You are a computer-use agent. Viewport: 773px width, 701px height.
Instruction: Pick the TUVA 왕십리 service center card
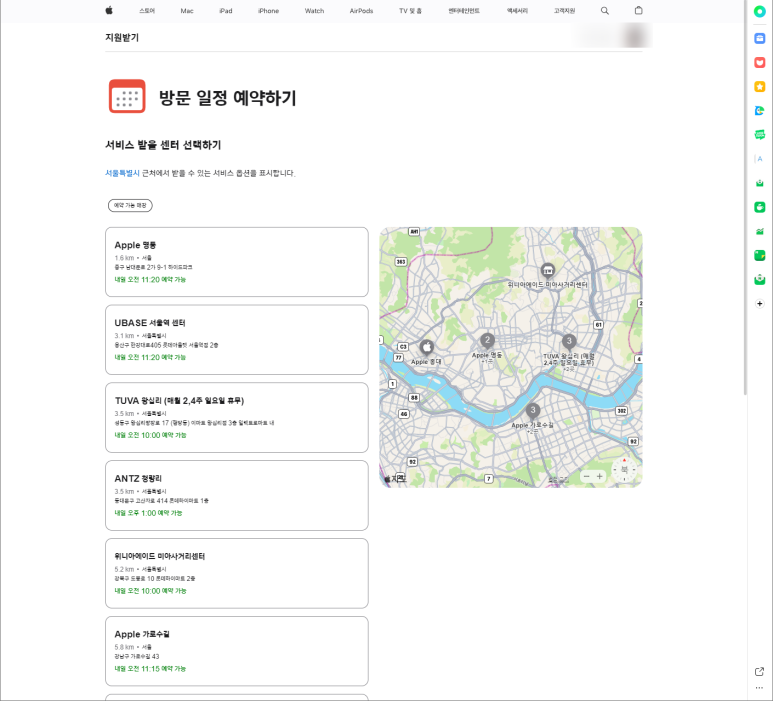(x=236, y=417)
